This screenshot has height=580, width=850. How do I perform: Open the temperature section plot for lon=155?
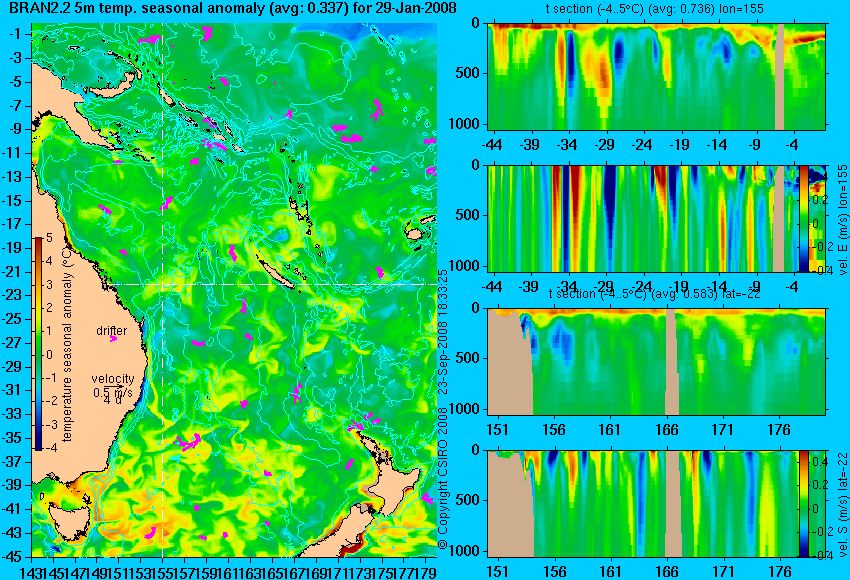657,76
